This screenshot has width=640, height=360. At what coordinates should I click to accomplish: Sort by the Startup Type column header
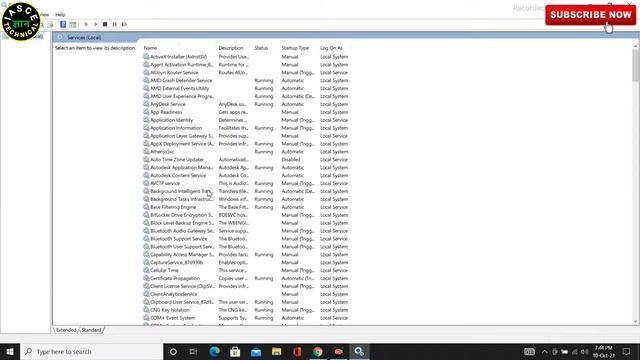[x=295, y=48]
